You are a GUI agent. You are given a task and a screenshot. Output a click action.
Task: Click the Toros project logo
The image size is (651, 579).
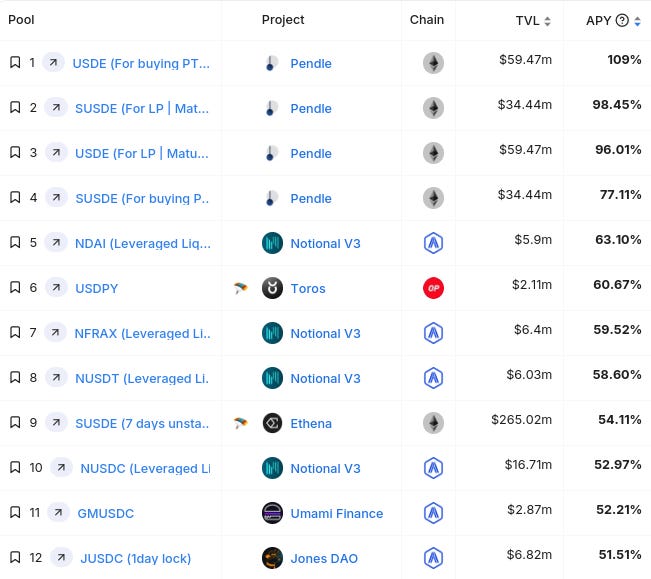pos(272,288)
